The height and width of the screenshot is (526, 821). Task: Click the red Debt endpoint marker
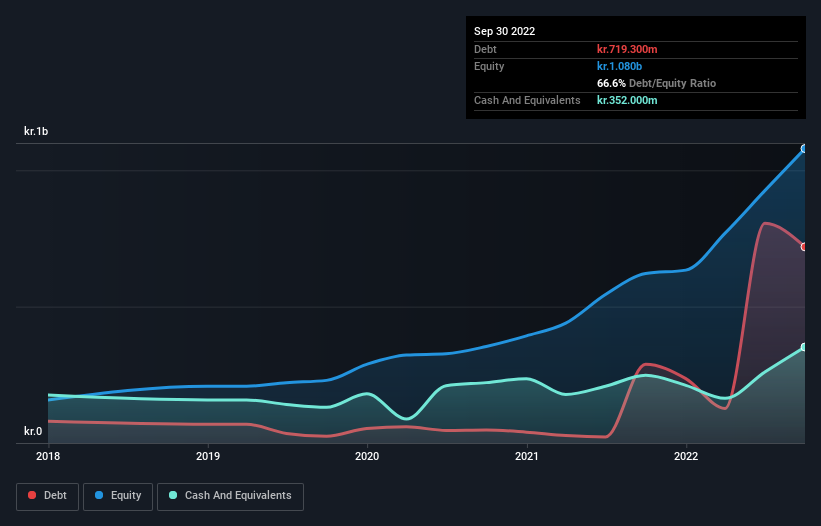(x=804, y=247)
